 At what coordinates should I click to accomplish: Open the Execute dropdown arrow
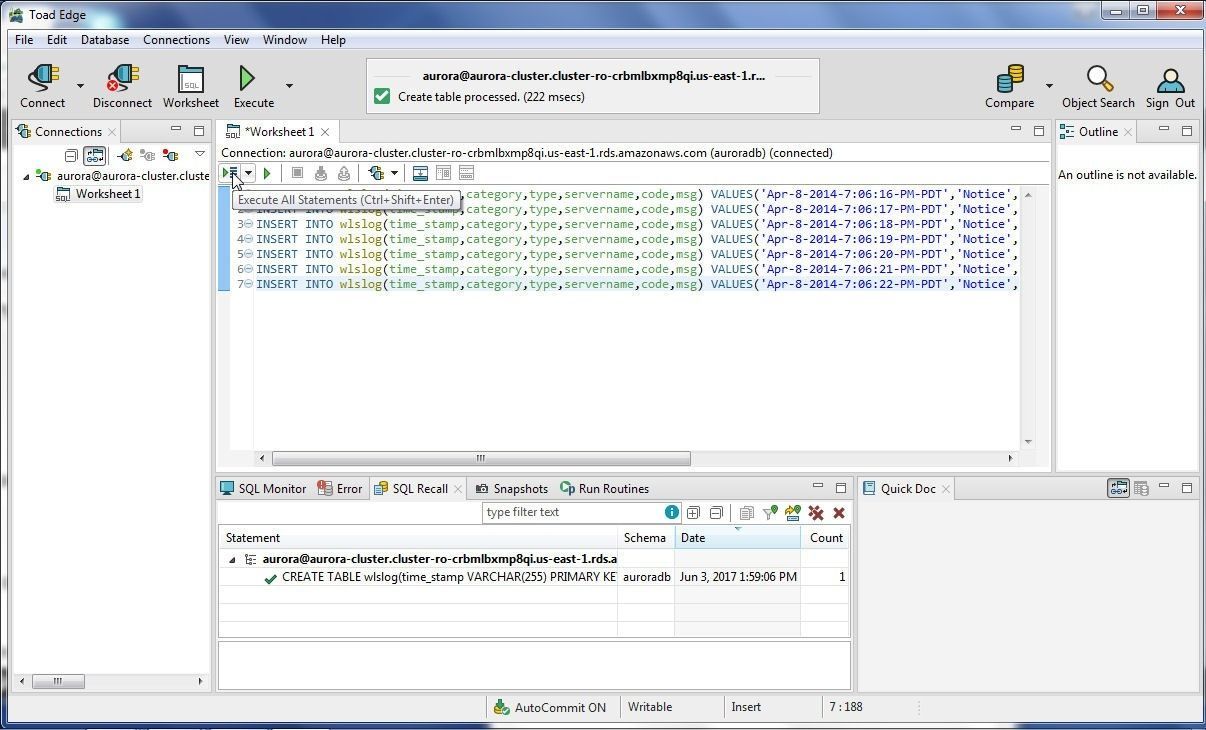[289, 85]
